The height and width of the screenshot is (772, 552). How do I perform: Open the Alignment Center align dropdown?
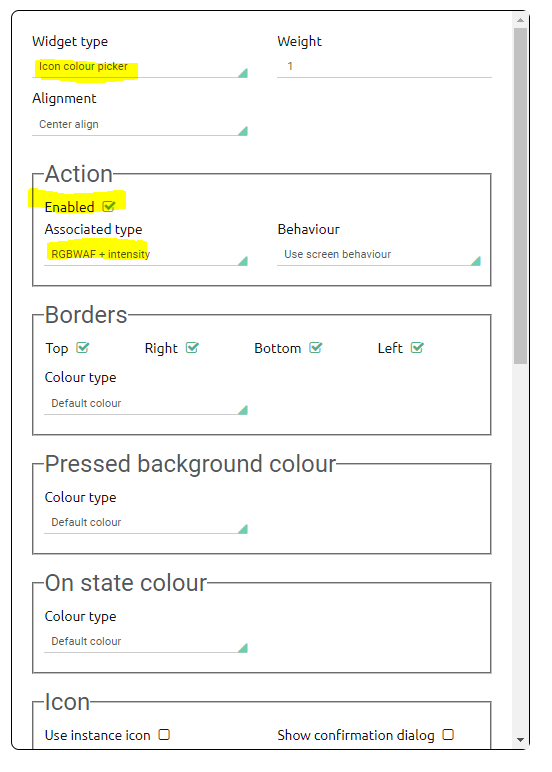click(140, 125)
